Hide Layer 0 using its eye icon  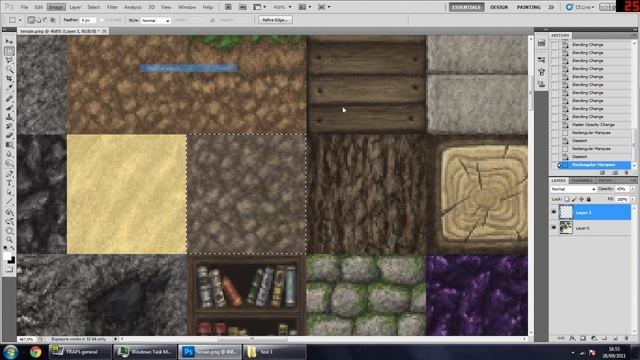point(554,227)
